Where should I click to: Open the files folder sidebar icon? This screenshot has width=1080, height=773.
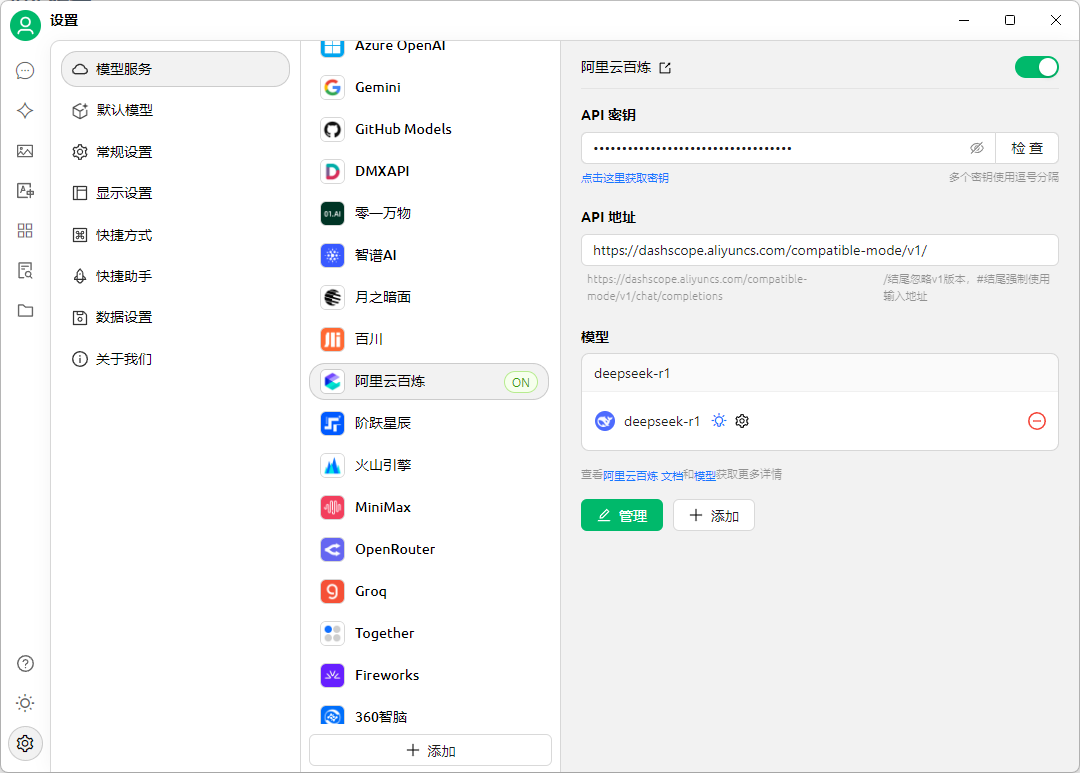(x=25, y=311)
